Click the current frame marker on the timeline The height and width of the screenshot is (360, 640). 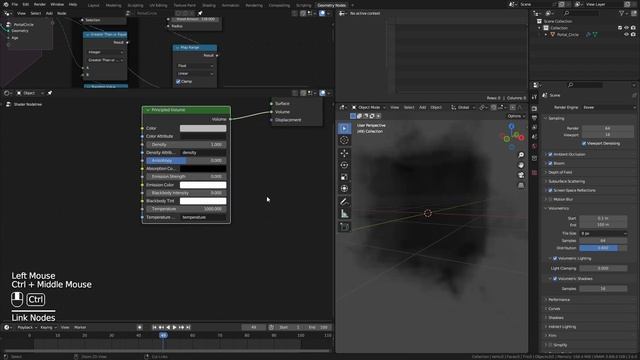click(x=163, y=335)
